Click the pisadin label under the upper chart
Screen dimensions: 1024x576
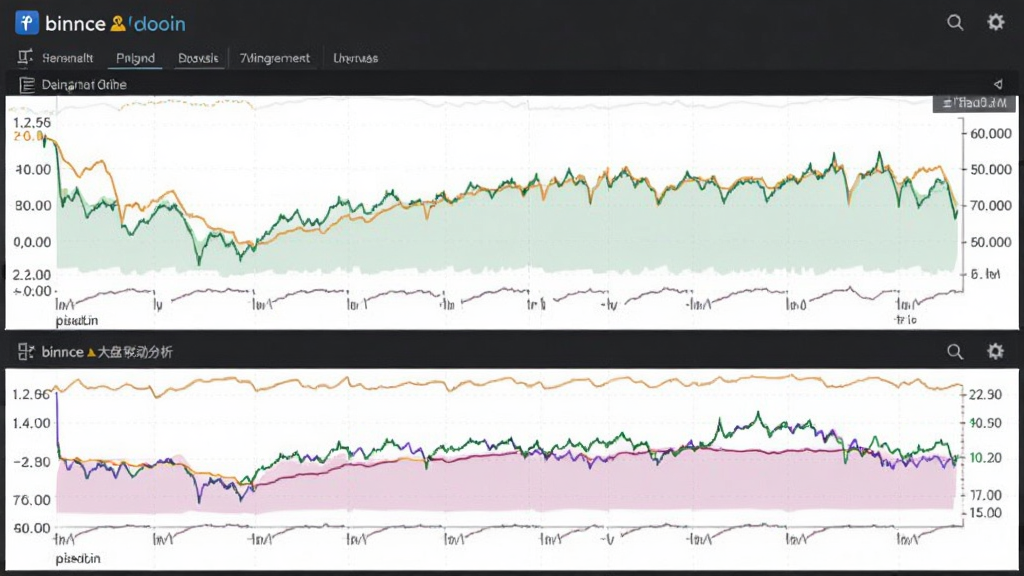pos(77,321)
